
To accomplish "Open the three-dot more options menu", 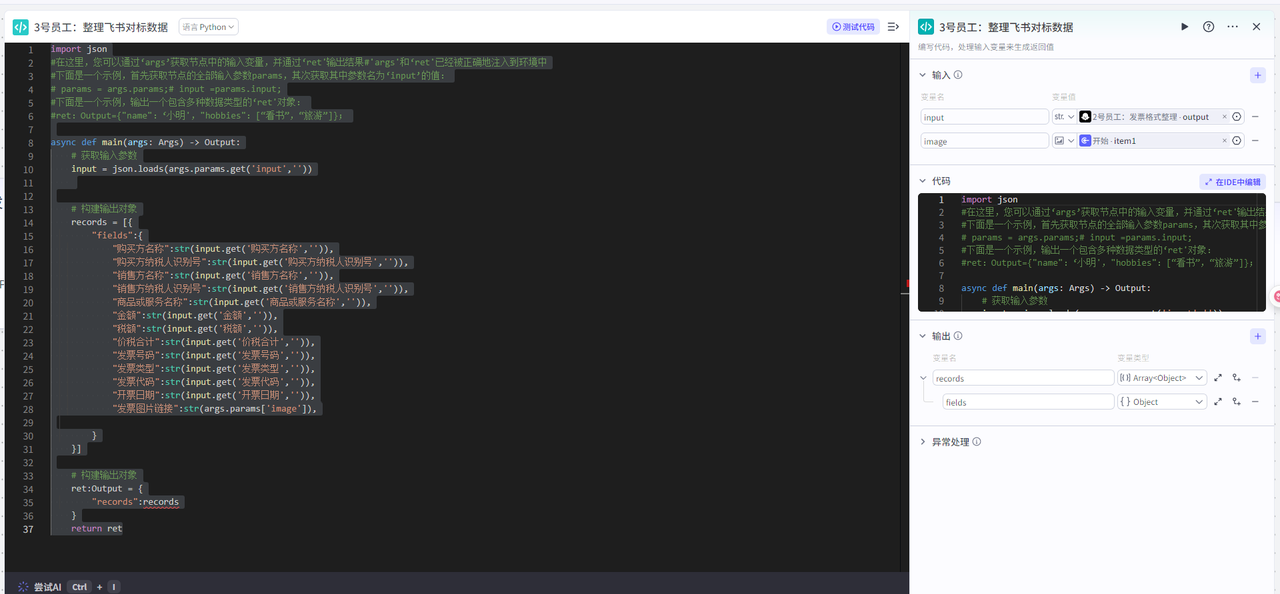I will (1232, 27).
